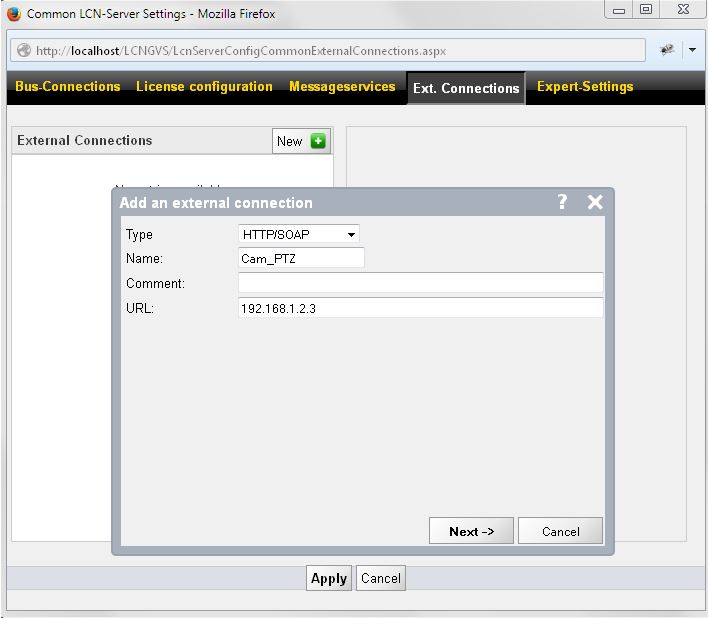
Task: Click the Firefox logo in title bar
Action: tap(14, 14)
